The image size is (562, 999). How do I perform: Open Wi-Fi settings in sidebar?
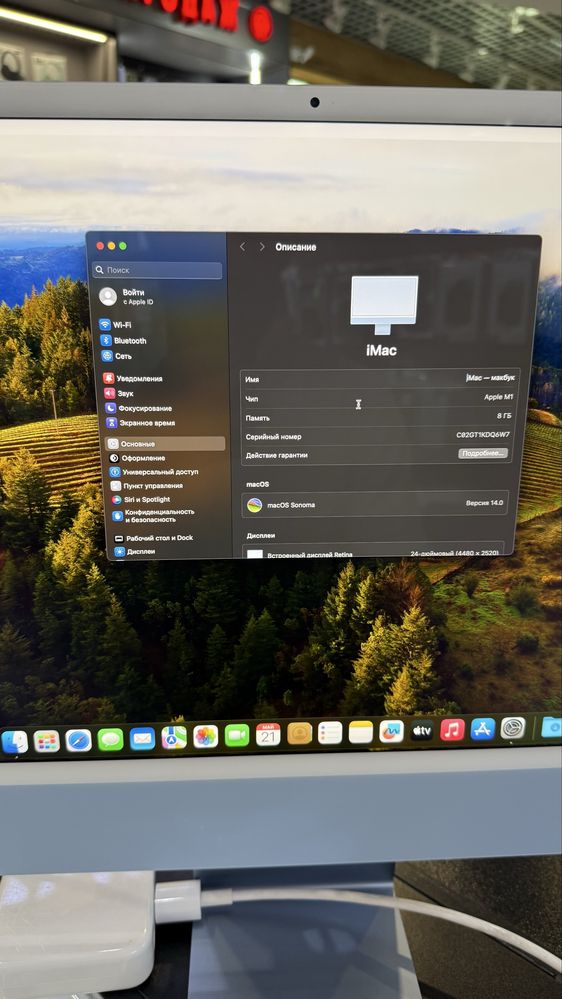click(x=115, y=325)
